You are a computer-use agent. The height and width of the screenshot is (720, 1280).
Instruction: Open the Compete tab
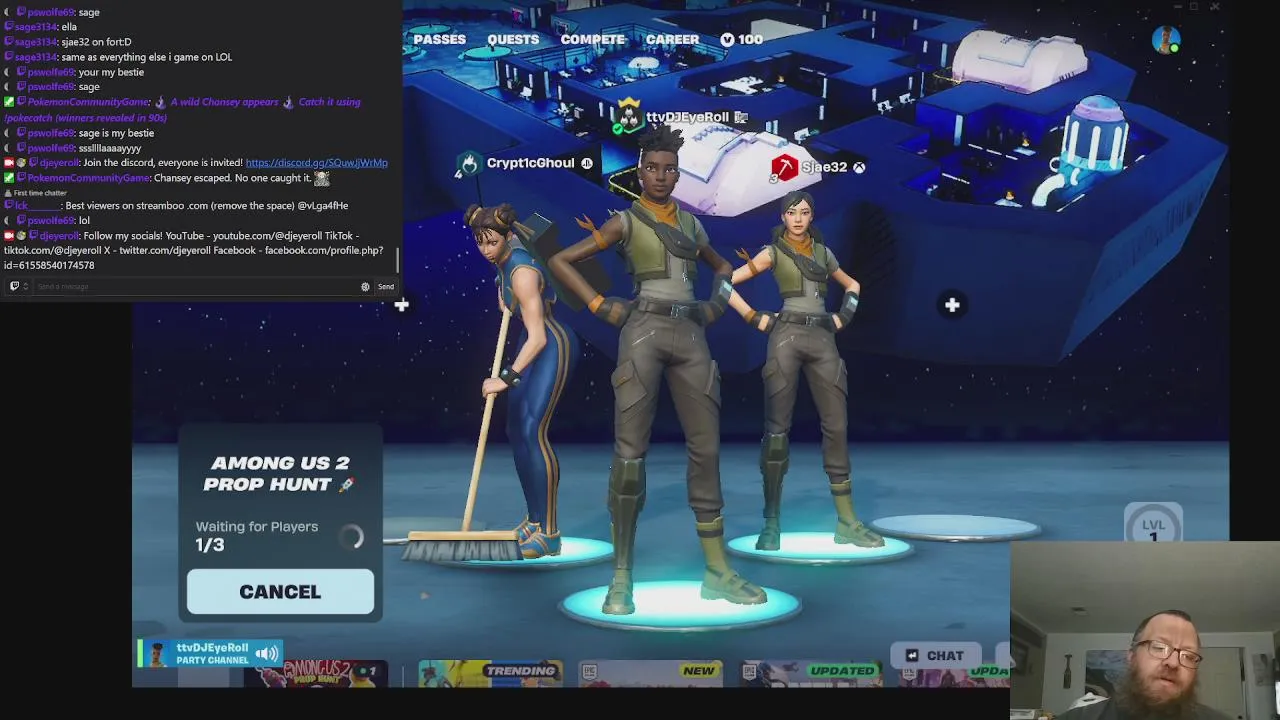(592, 39)
